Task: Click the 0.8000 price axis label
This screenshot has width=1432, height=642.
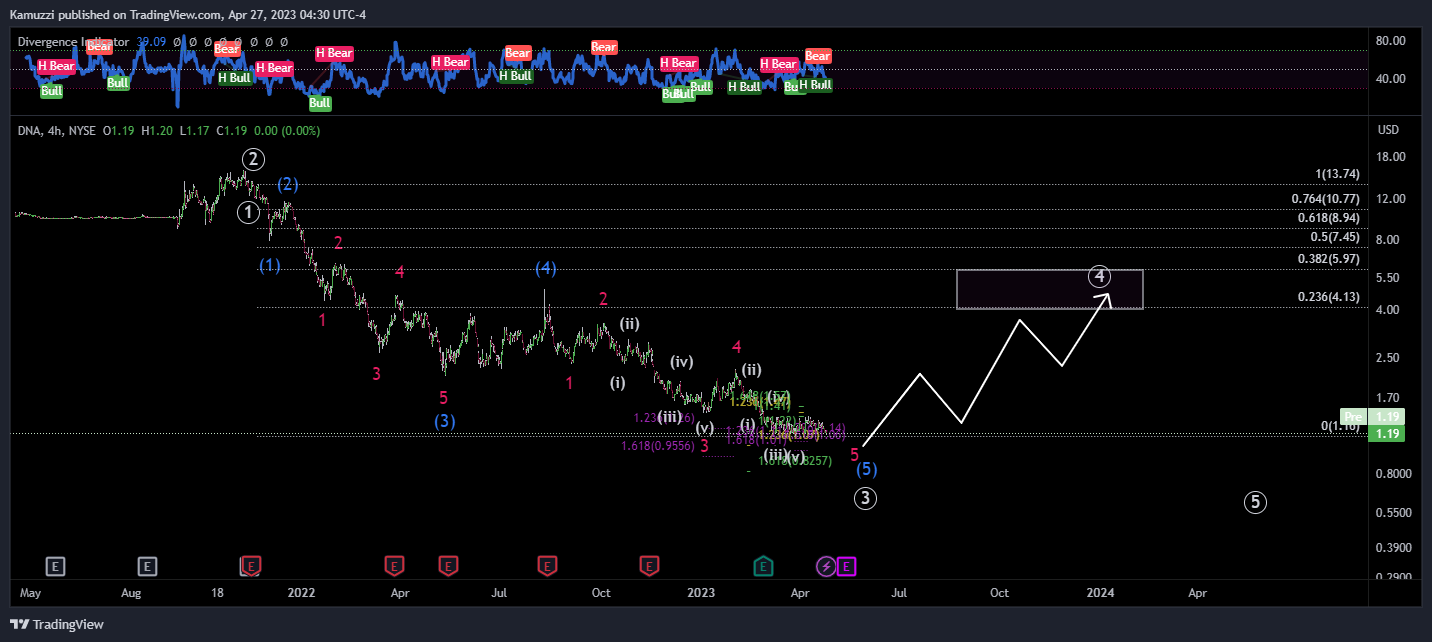Action: click(1394, 474)
